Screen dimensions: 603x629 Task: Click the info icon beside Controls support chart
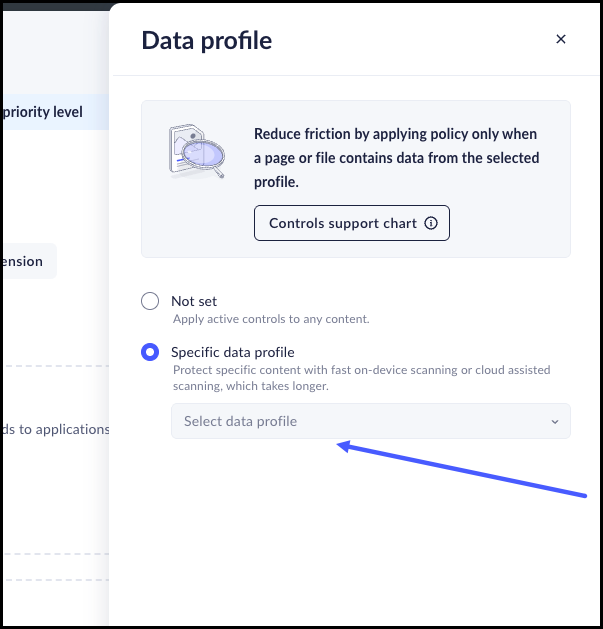tap(431, 223)
